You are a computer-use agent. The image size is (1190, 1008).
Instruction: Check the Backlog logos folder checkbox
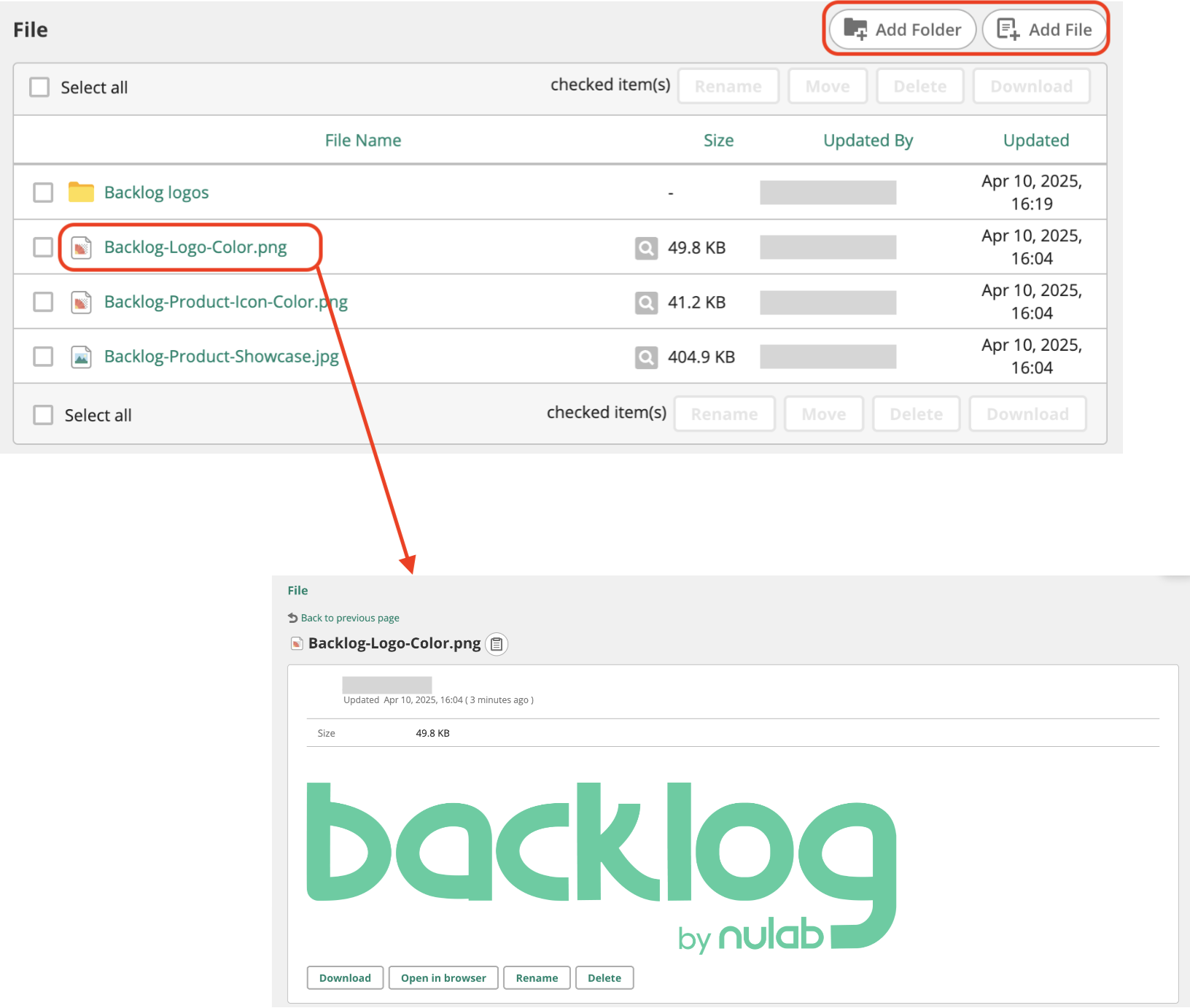[x=44, y=193]
